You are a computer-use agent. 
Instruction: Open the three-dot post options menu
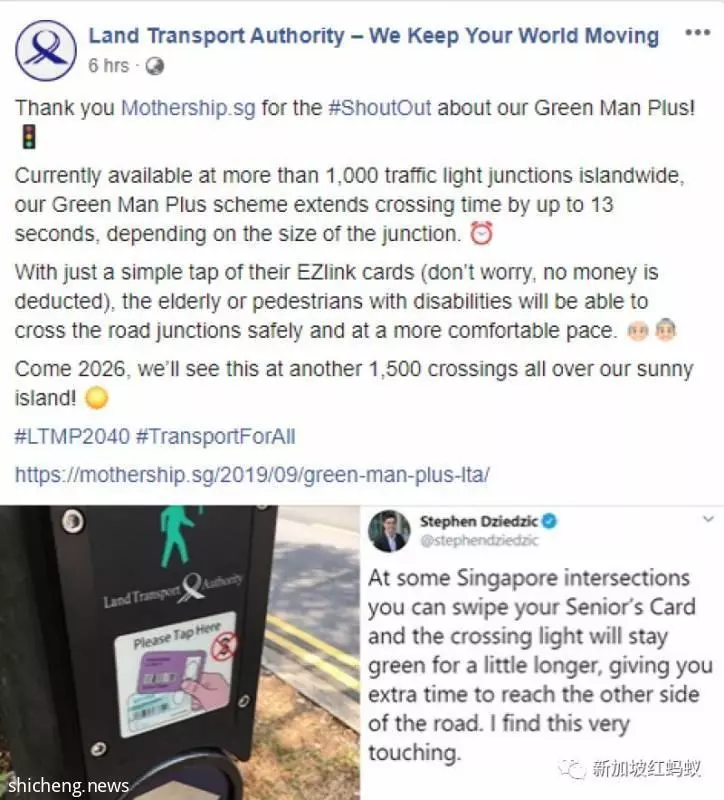pos(697,33)
